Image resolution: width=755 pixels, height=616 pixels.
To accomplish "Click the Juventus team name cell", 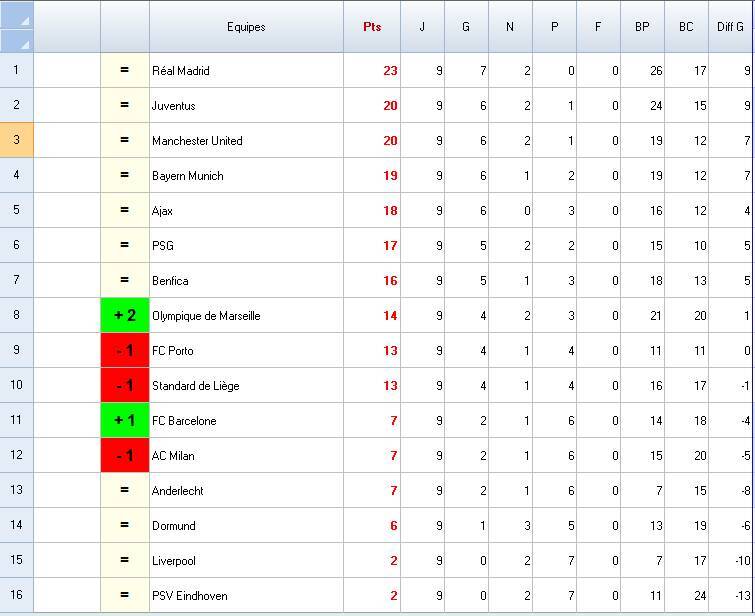I will (x=246, y=106).
